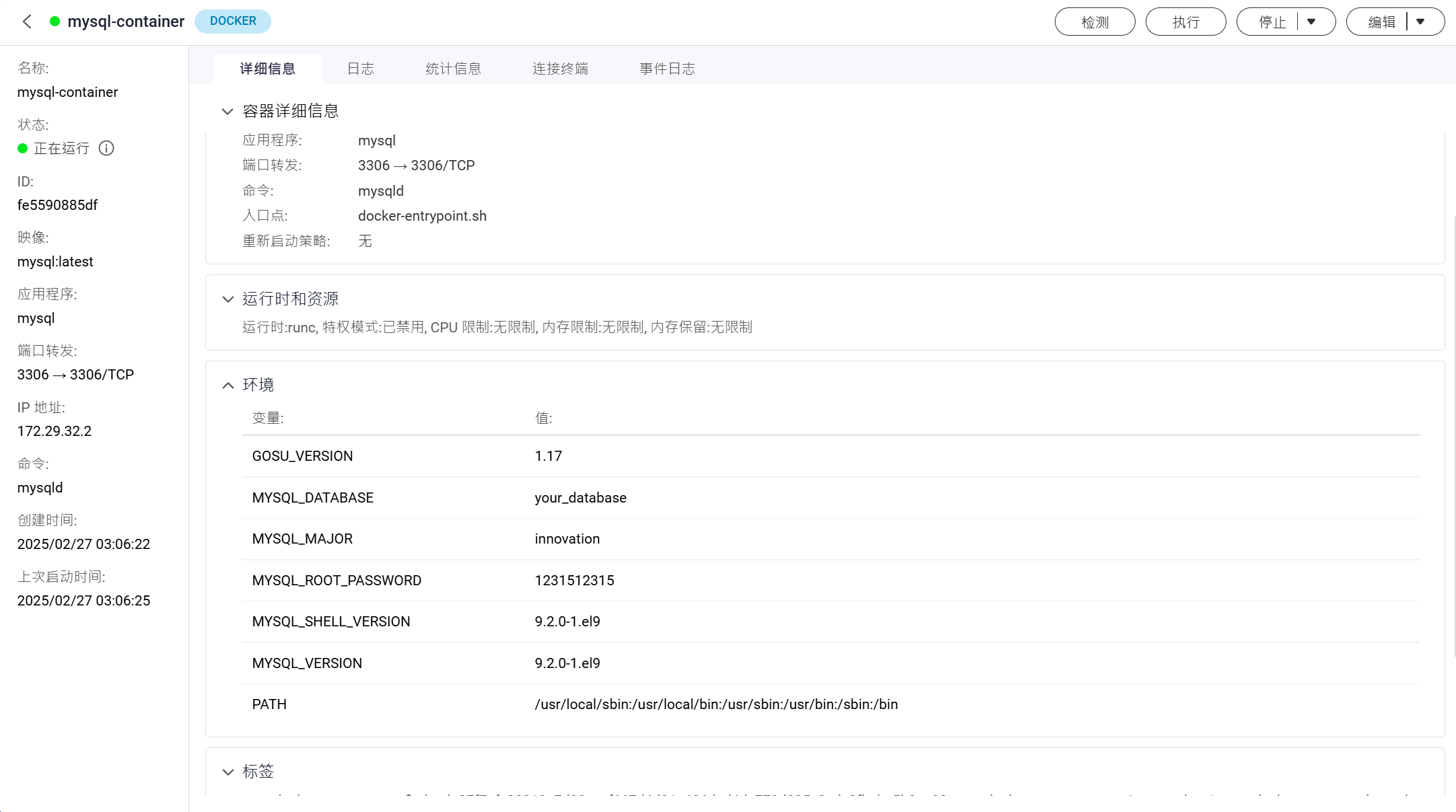This screenshot has width=1456, height=812.
Task: Click the vertical scrollbar on right edge
Action: coord(1454,437)
